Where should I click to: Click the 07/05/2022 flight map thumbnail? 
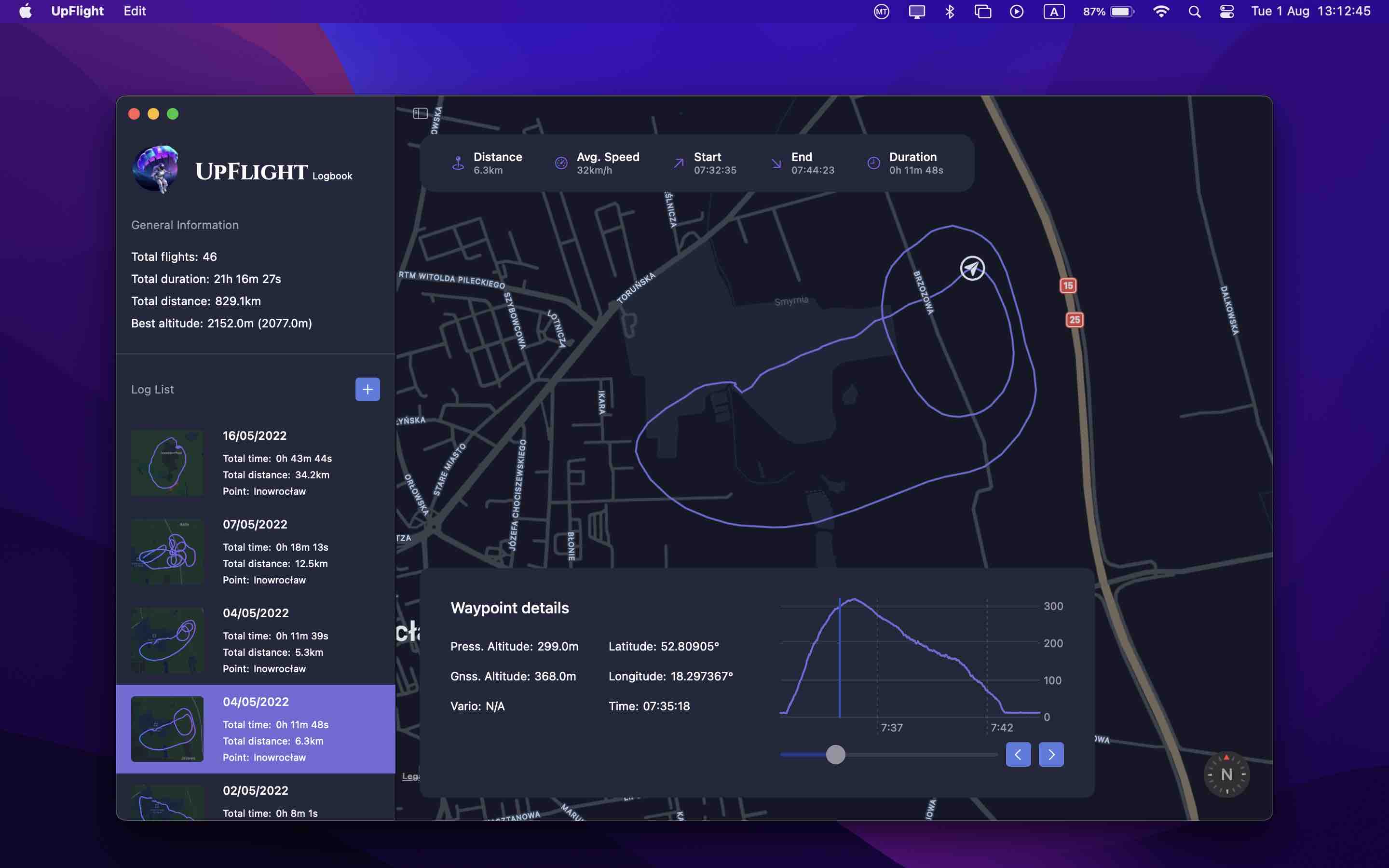tap(167, 552)
